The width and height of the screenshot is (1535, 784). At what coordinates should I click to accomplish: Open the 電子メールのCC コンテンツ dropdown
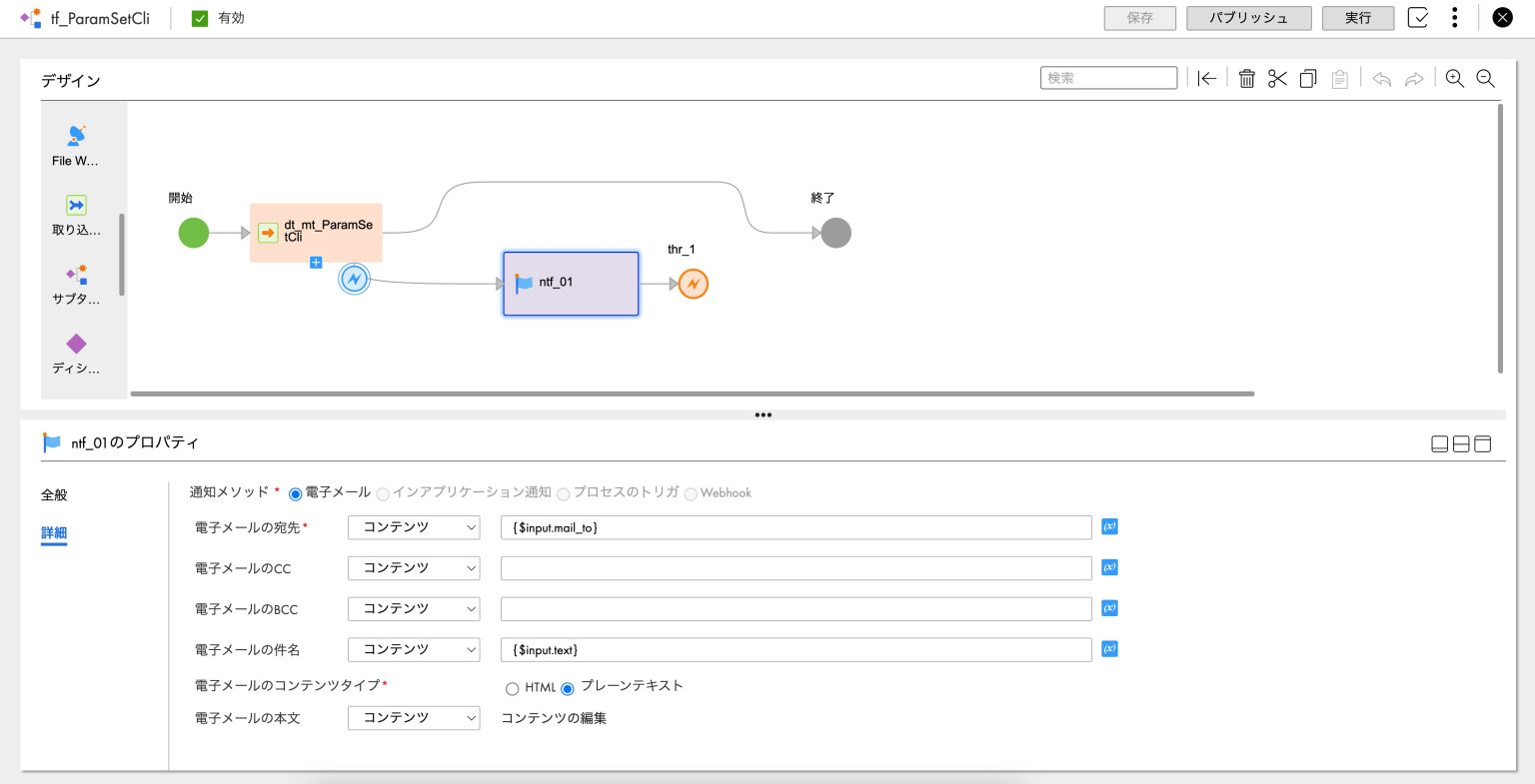414,567
